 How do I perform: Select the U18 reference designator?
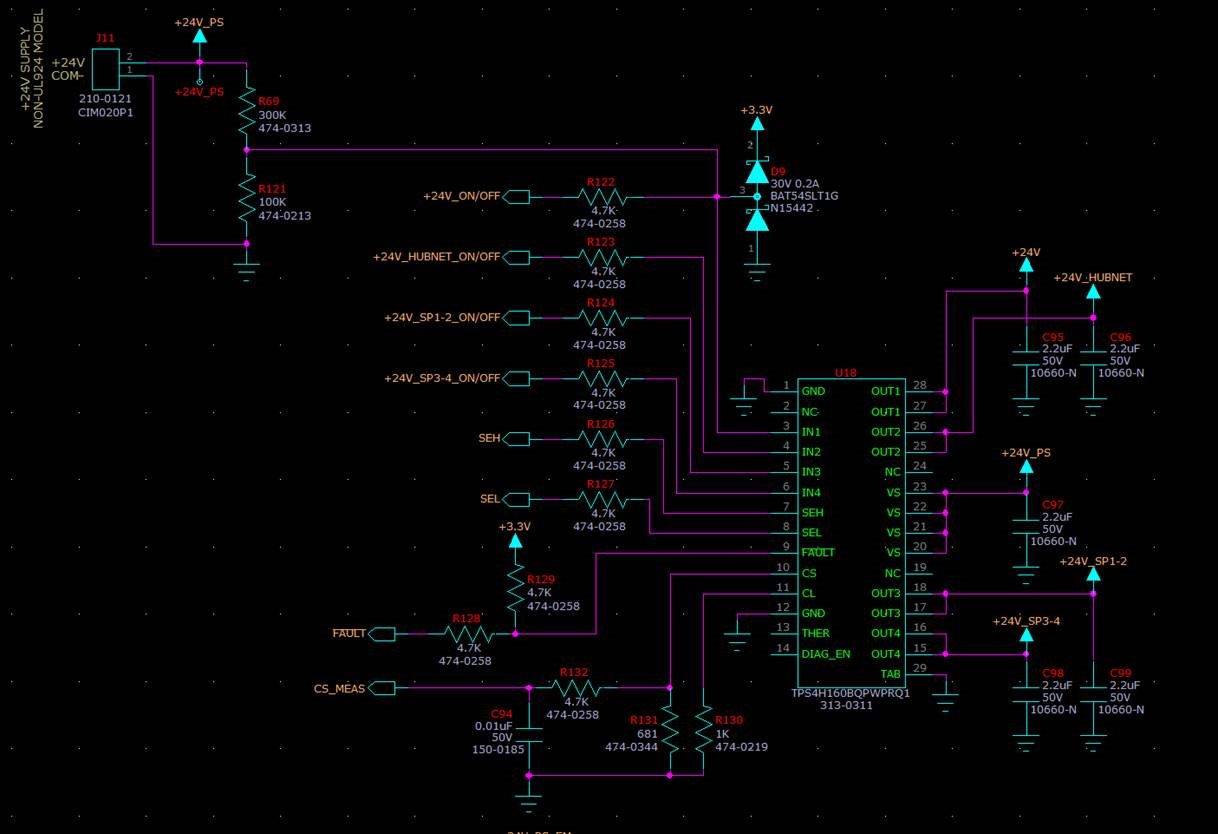[x=846, y=372]
